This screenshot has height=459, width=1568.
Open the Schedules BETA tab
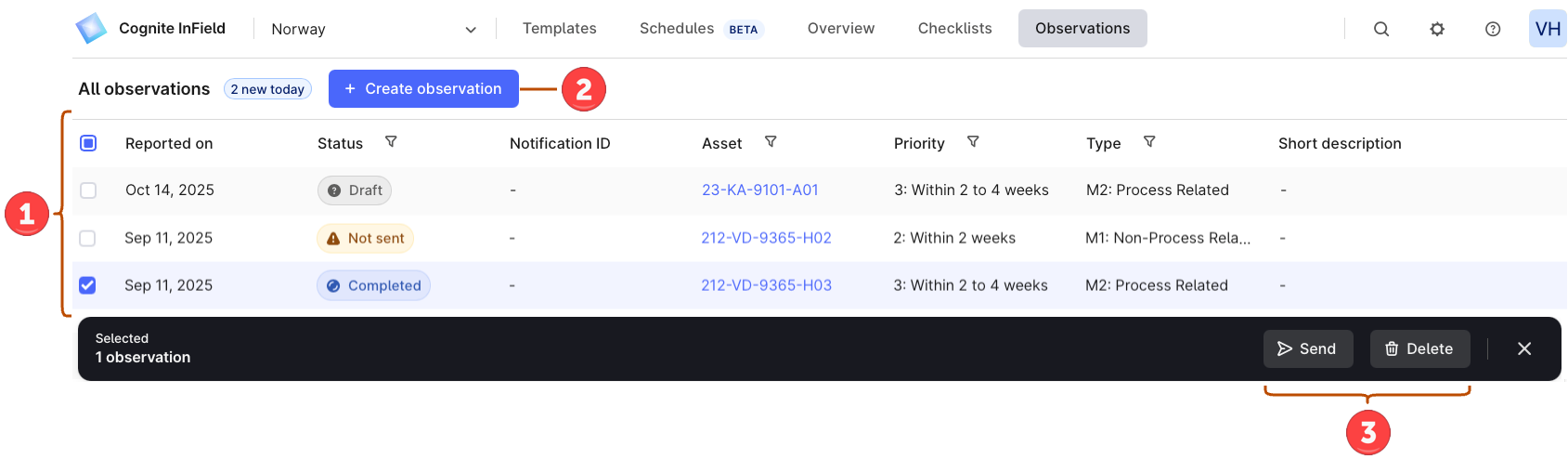click(x=701, y=29)
